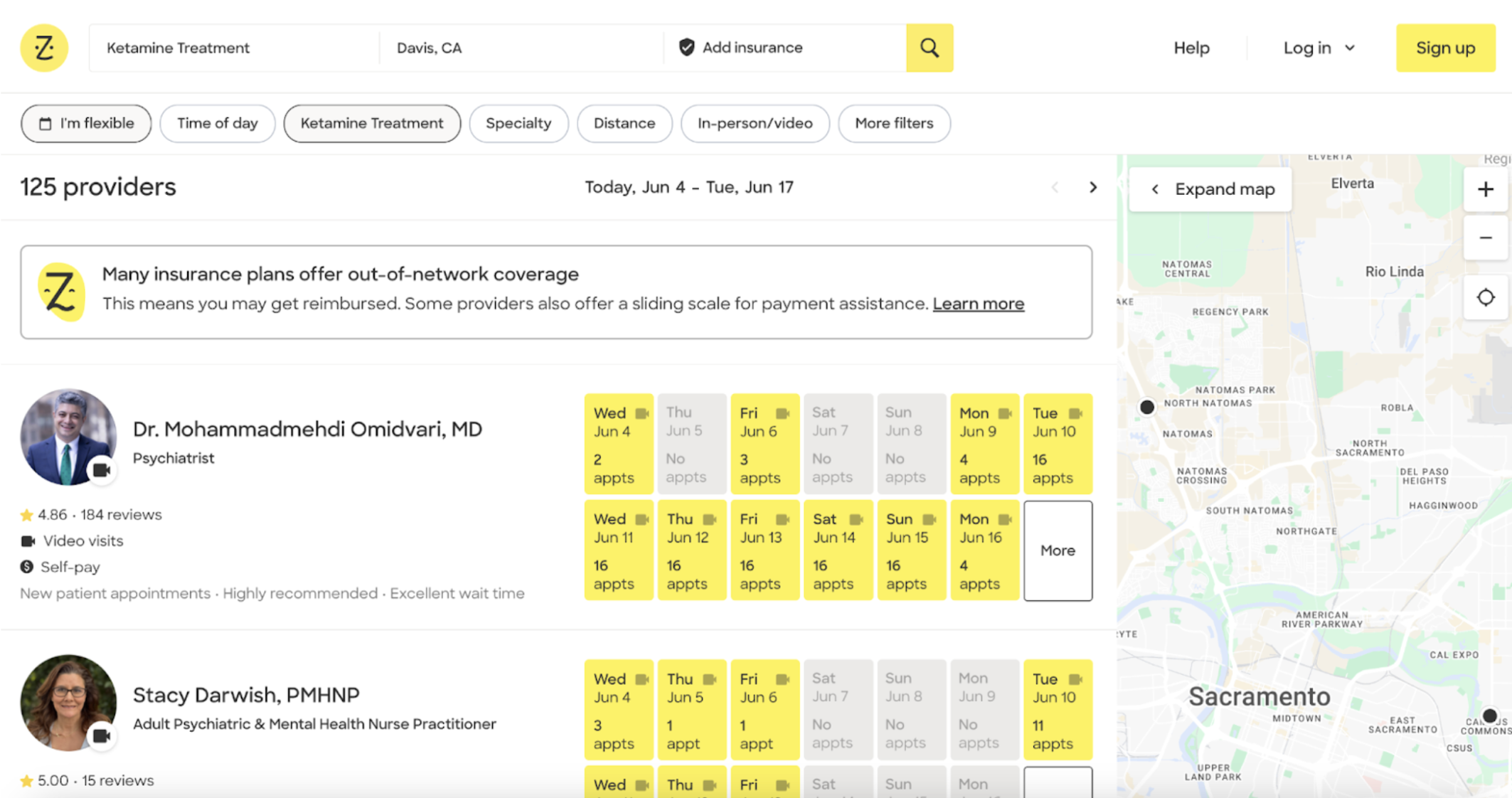Open the Time of day filter
The width and height of the screenshot is (1512, 798).
218,124
